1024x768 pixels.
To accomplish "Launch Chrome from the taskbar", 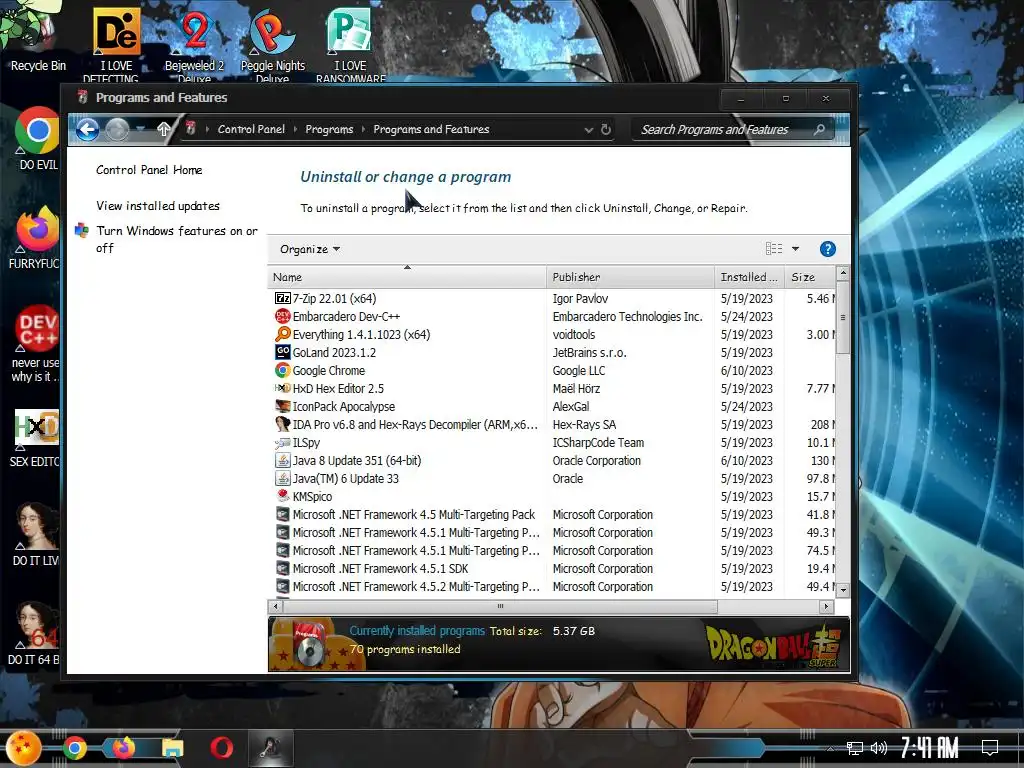I will 74,748.
